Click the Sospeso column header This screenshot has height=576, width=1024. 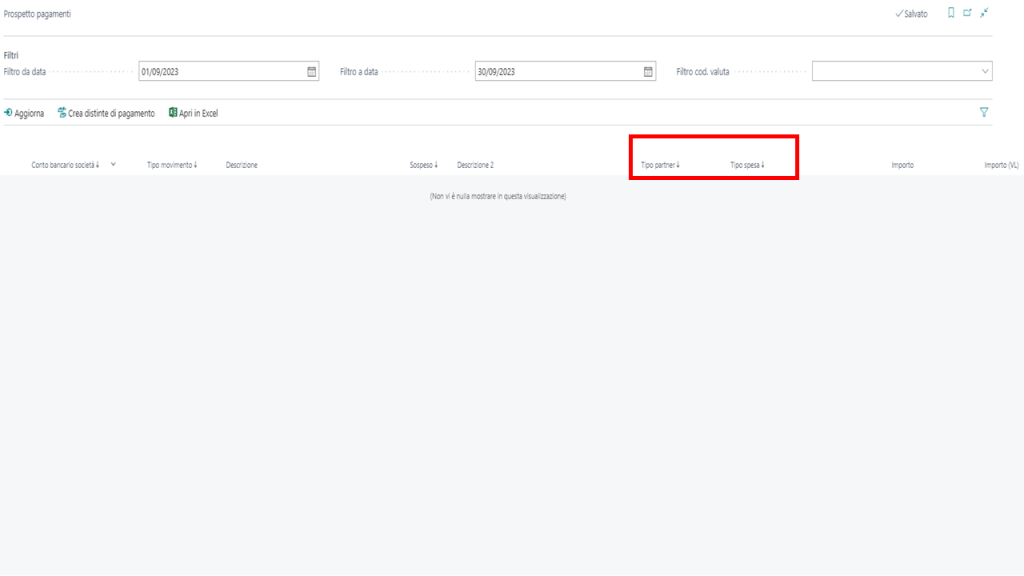coord(424,165)
